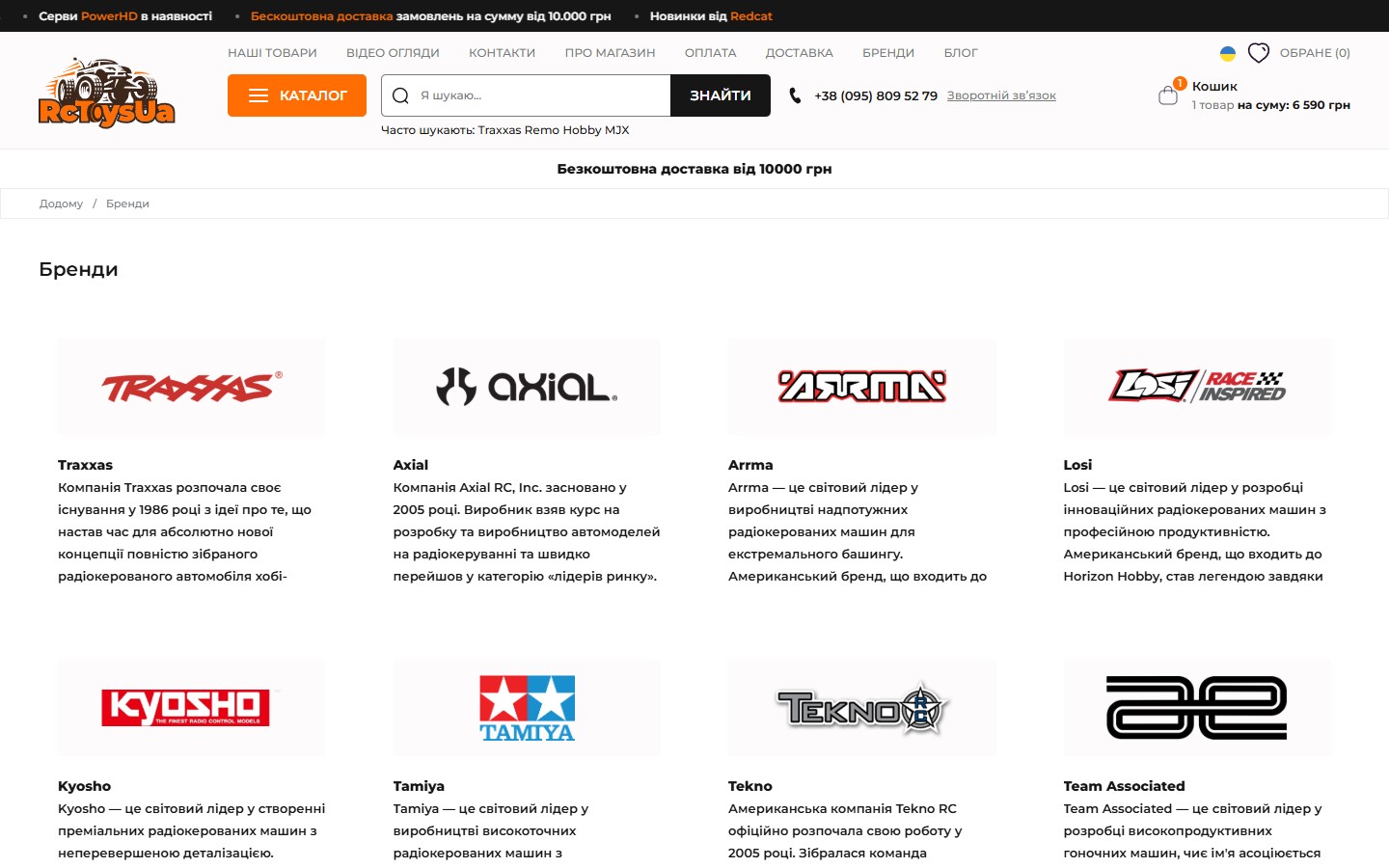Open the Tekno RC brand logo
This screenshot has width=1389, height=868.
[x=862, y=708]
